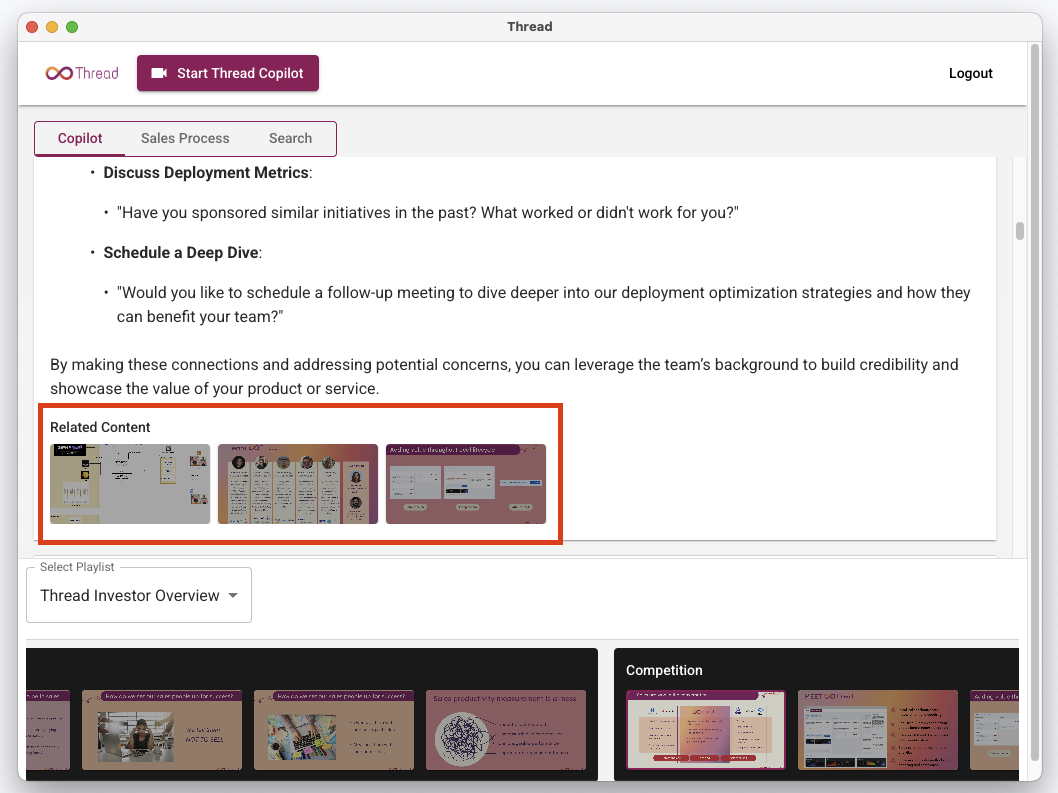
Task: Switch to the Copilot tab
Action: (x=80, y=138)
